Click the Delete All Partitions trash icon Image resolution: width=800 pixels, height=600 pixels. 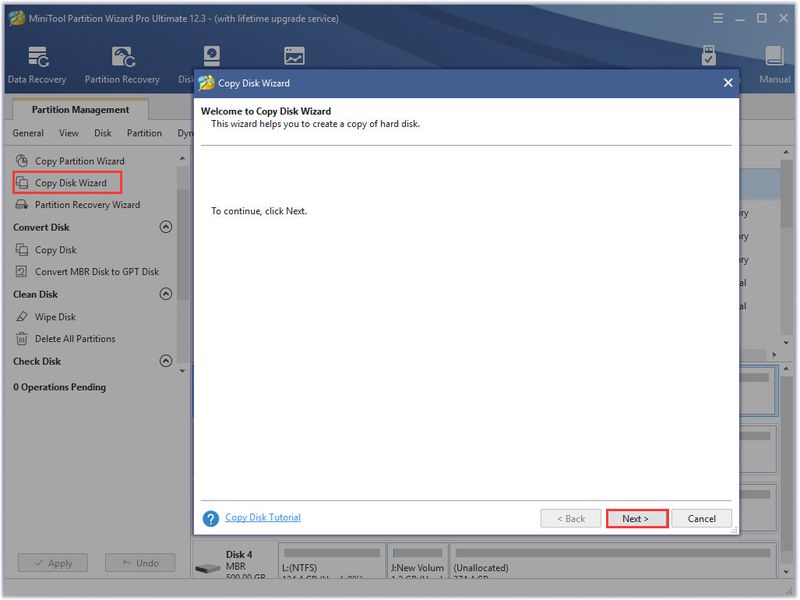tap(22, 339)
